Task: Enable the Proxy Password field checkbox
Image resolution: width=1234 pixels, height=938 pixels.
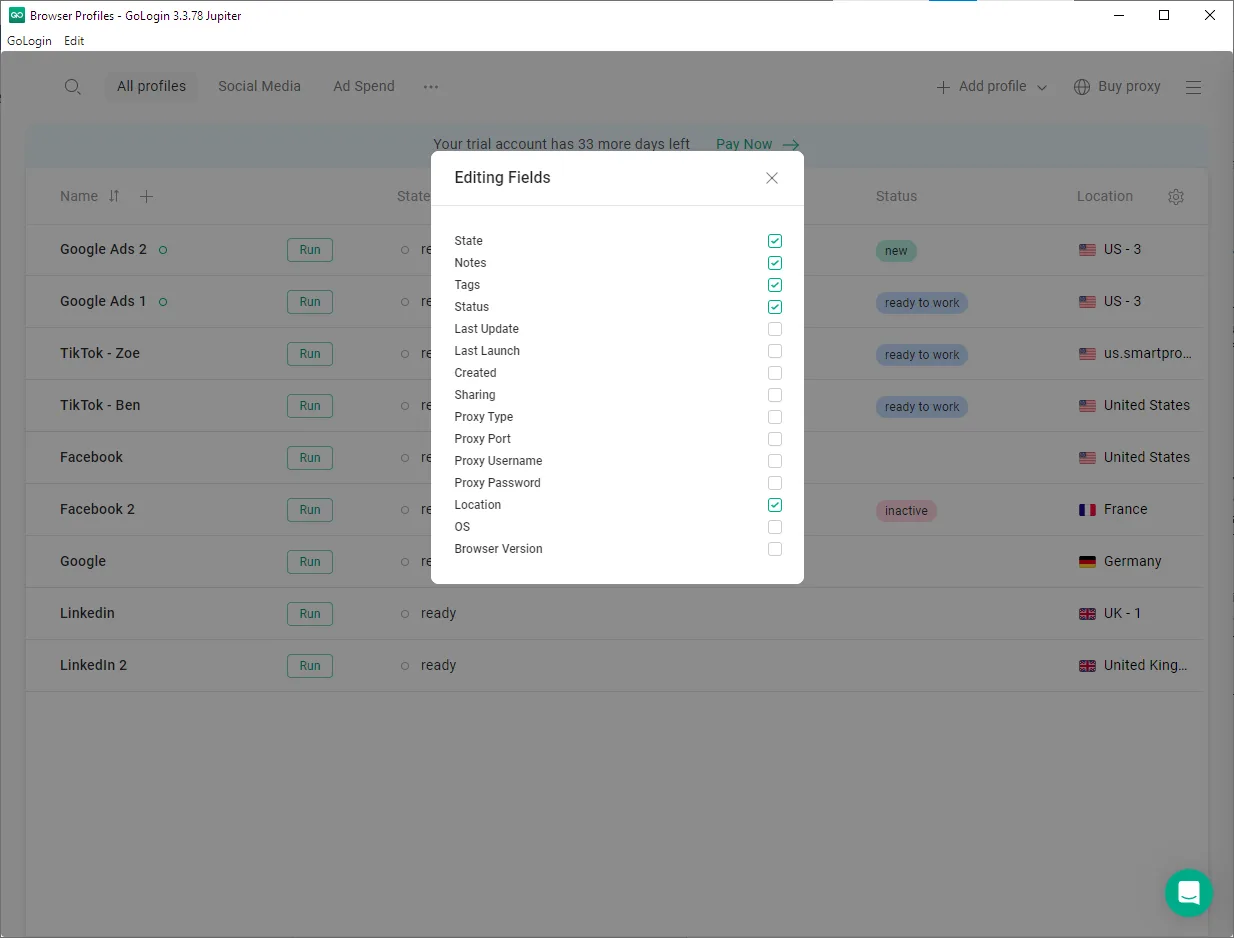Action: [x=775, y=483]
